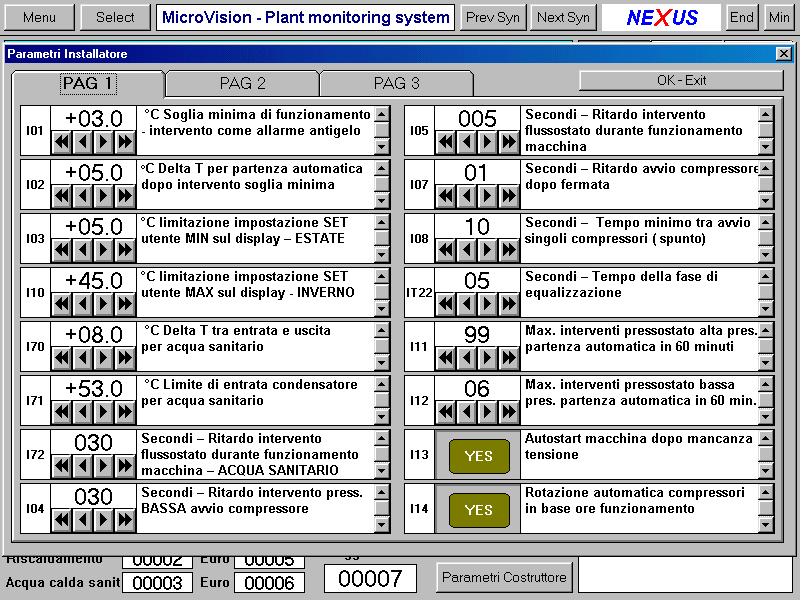Open the PAG 3 tab
Screen dimensions: 800x600
click(x=397, y=84)
